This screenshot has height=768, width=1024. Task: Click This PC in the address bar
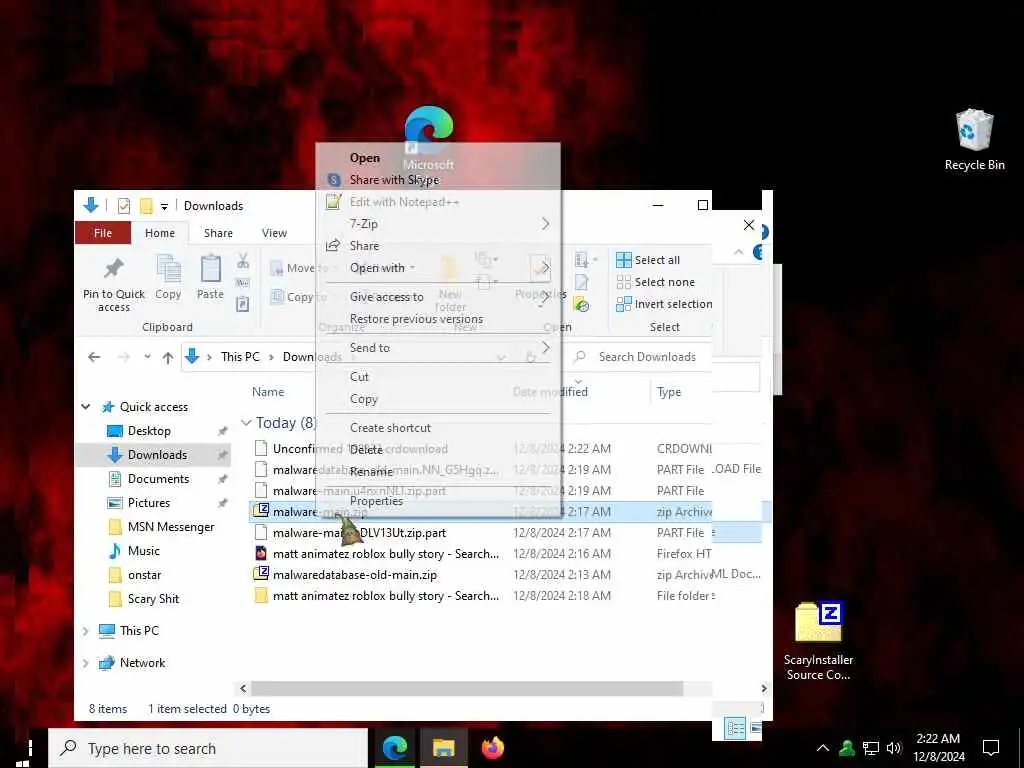click(x=240, y=357)
